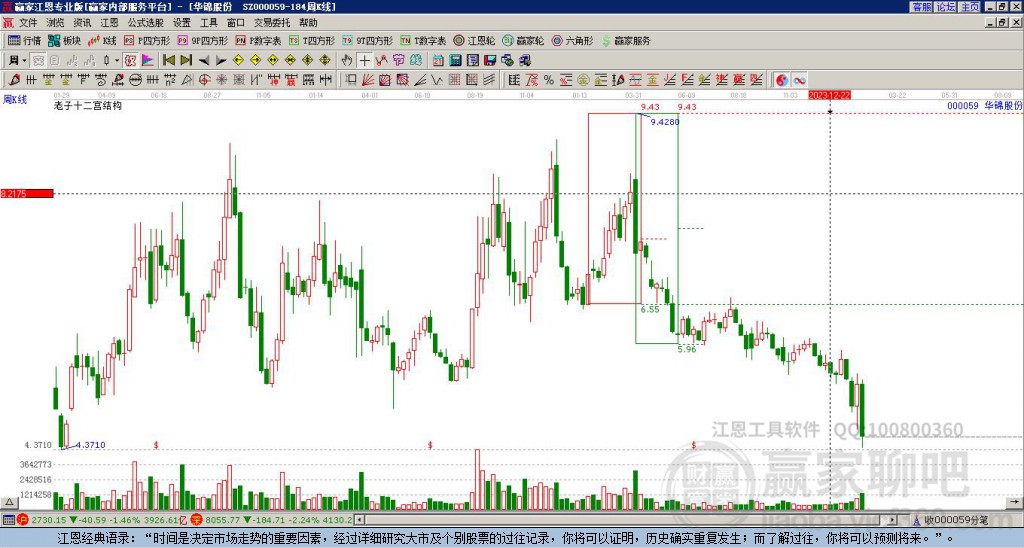Image resolution: width=1024 pixels, height=548 pixels.
Task: Jump to last bar with green skip-forward arrow
Action: 186,60
